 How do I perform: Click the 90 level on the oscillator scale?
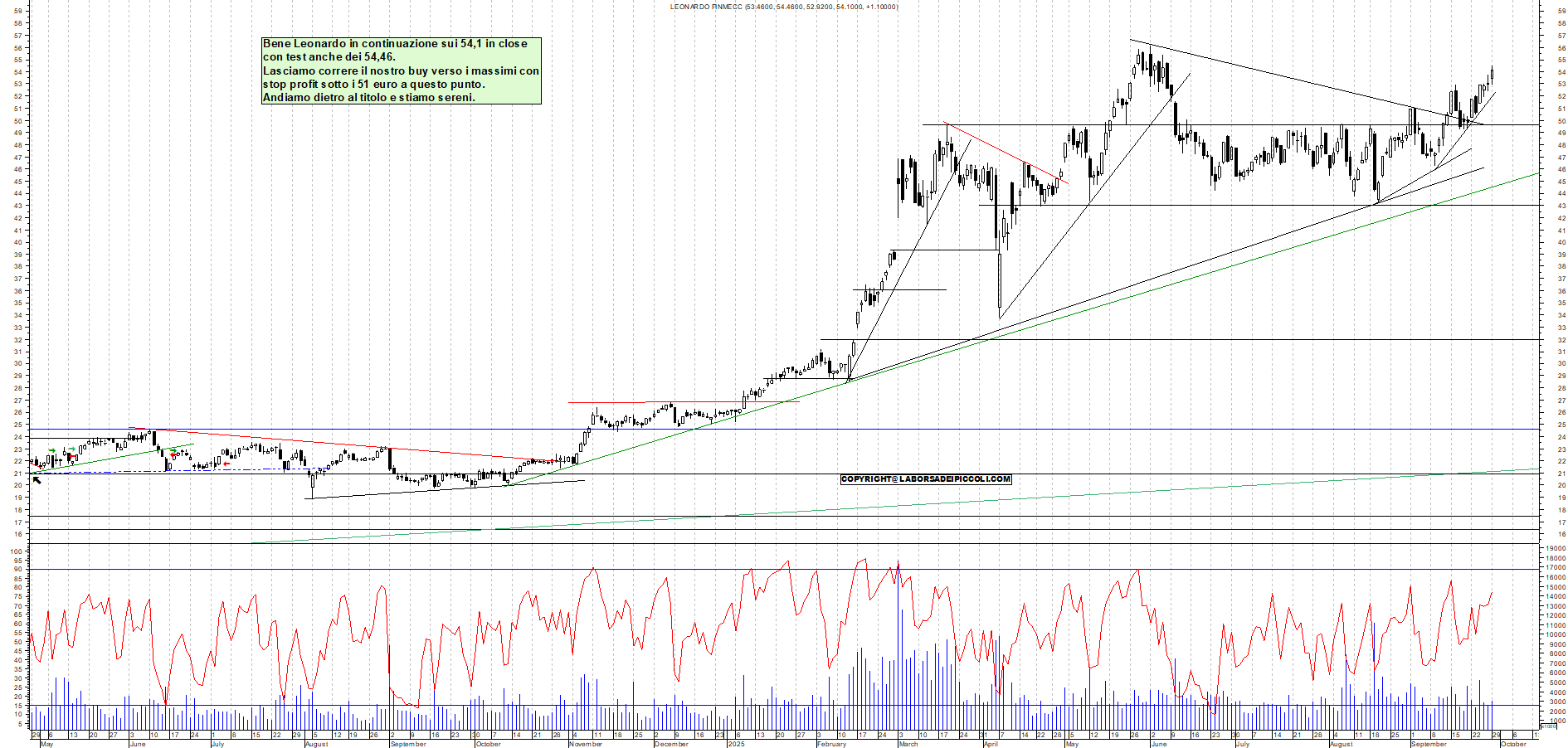17,570
